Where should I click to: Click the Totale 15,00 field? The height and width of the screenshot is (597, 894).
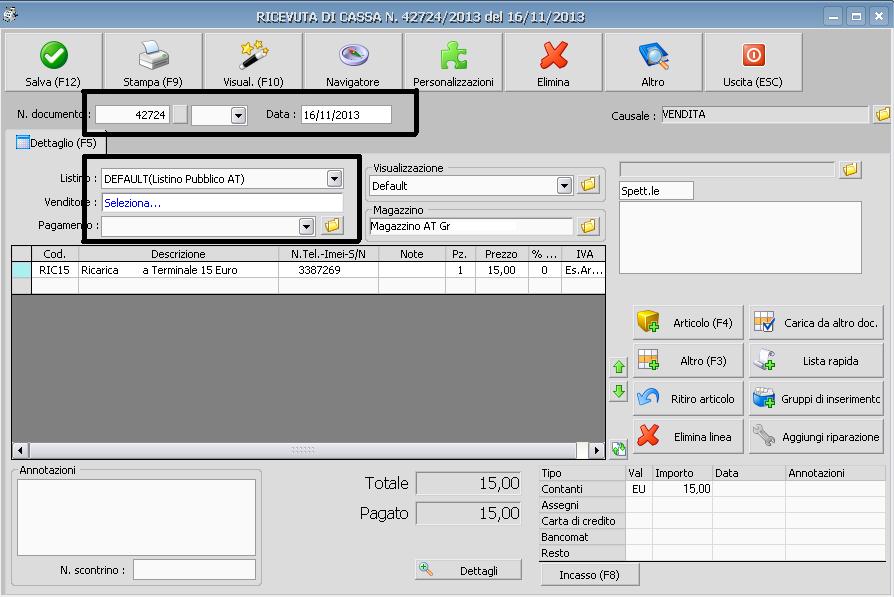469,484
